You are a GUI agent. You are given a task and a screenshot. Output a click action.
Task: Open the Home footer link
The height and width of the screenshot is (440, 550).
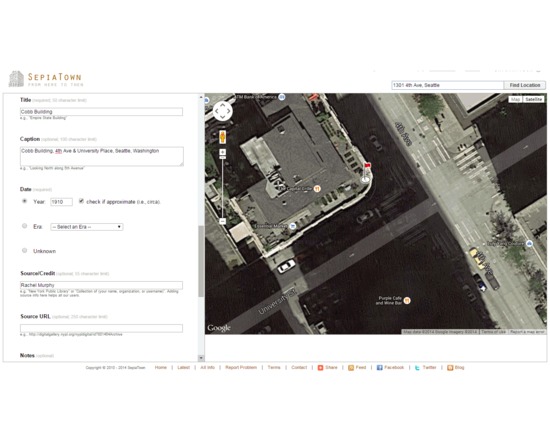(x=161, y=368)
